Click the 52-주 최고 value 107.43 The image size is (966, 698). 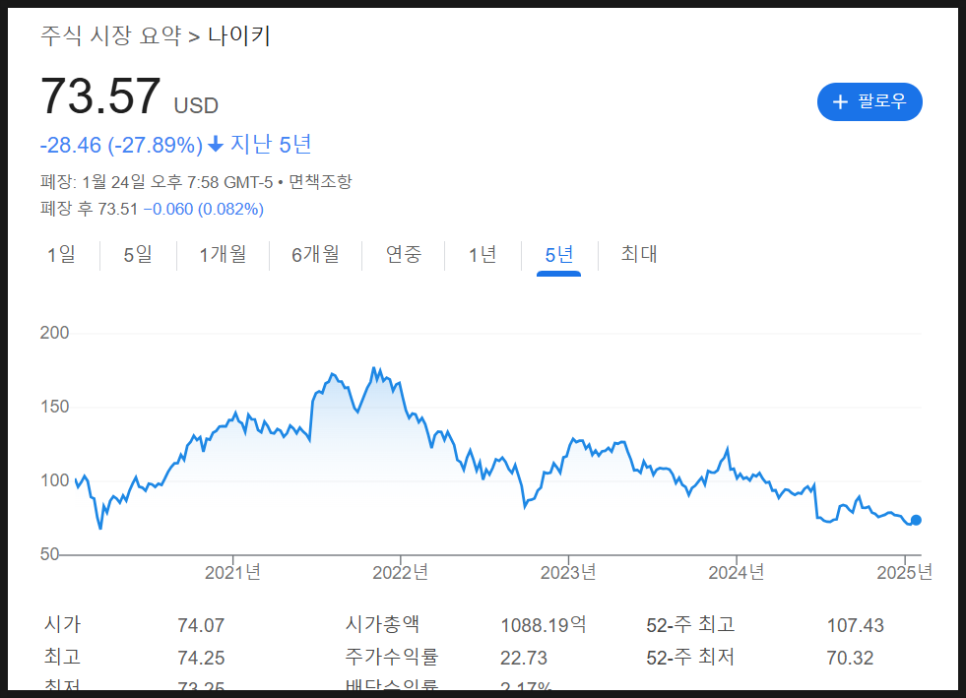pyautogui.click(x=855, y=625)
